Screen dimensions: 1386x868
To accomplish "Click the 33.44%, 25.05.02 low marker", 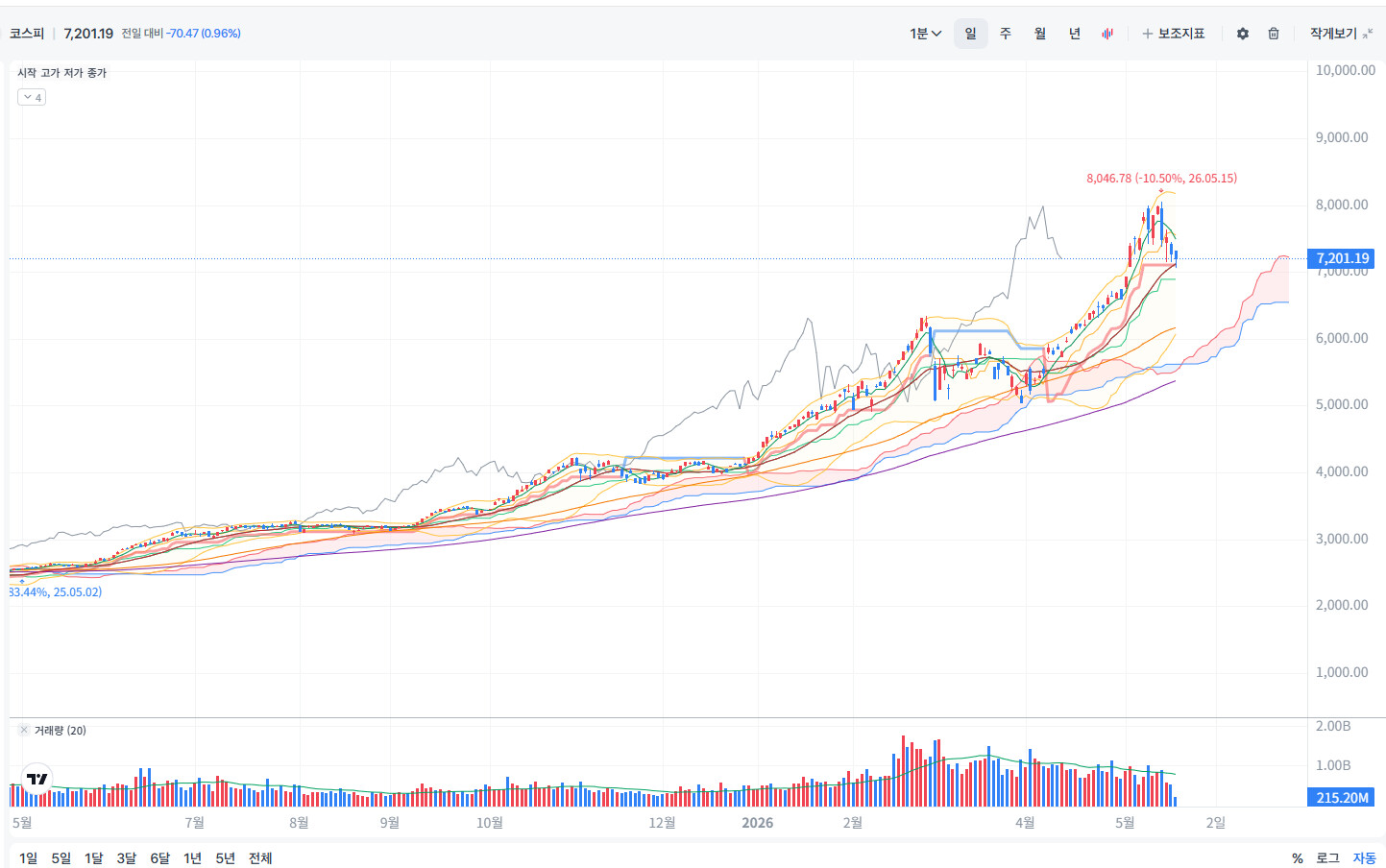I will pyautogui.click(x=56, y=592).
